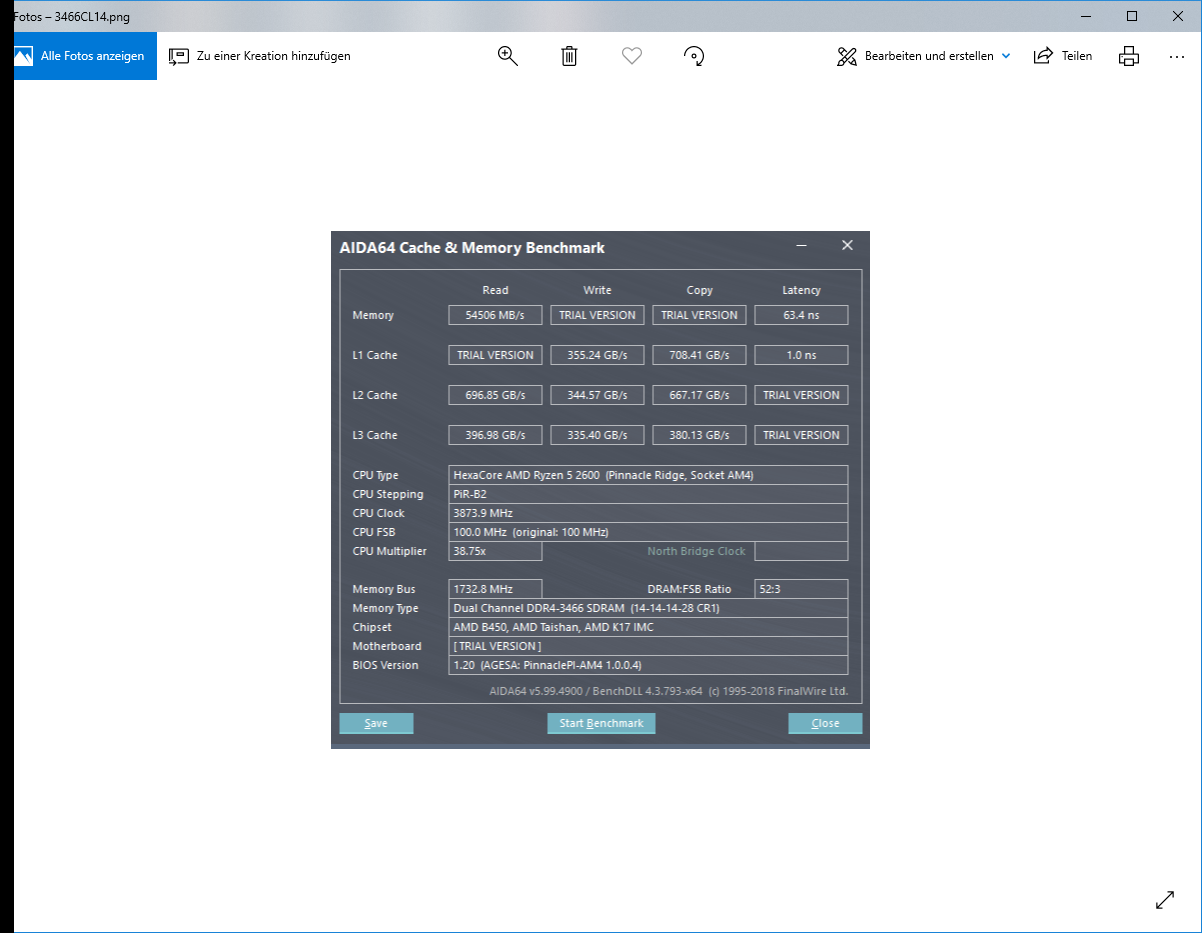This screenshot has height=933, width=1202.
Task: Select L1 Cache Write '355.24 GB/s'
Action: (597, 355)
